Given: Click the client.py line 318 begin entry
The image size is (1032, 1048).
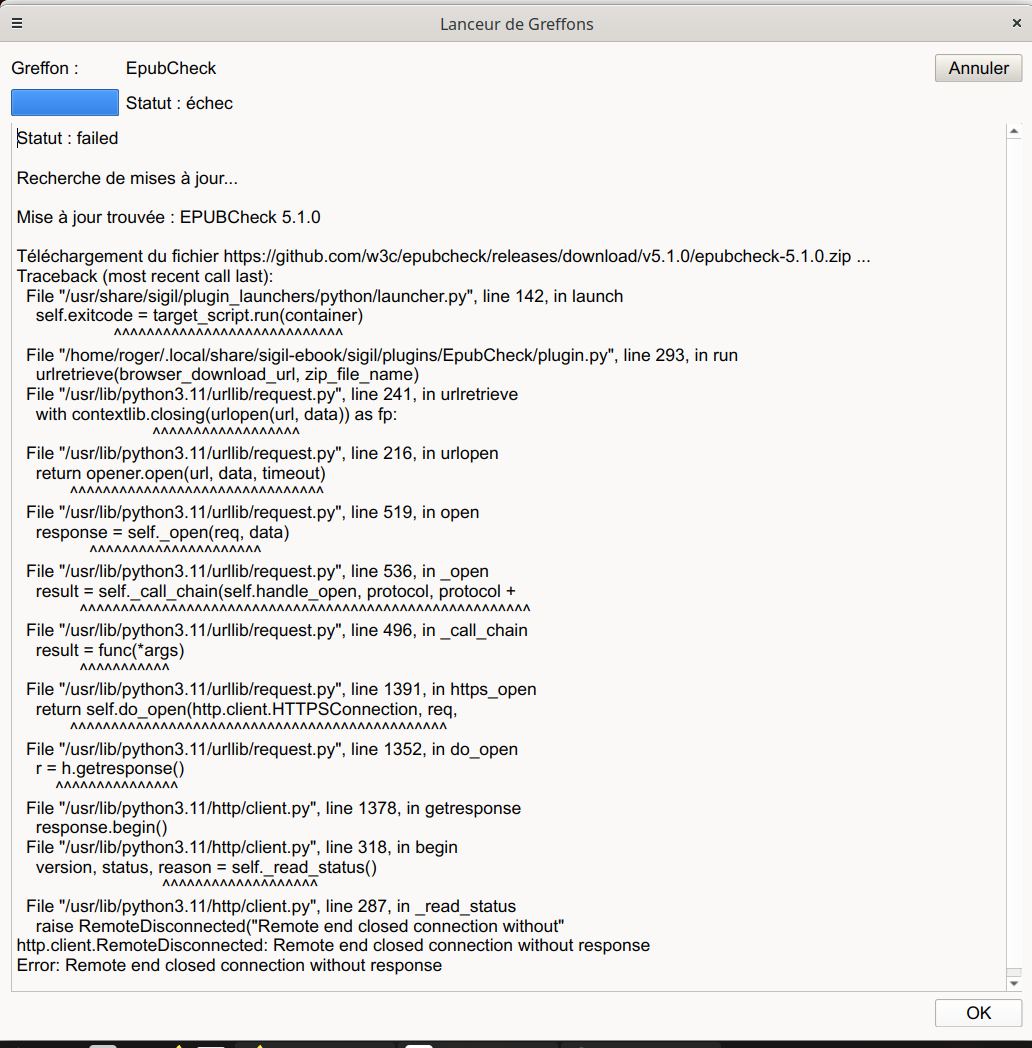Looking at the screenshot, I should 242,847.
